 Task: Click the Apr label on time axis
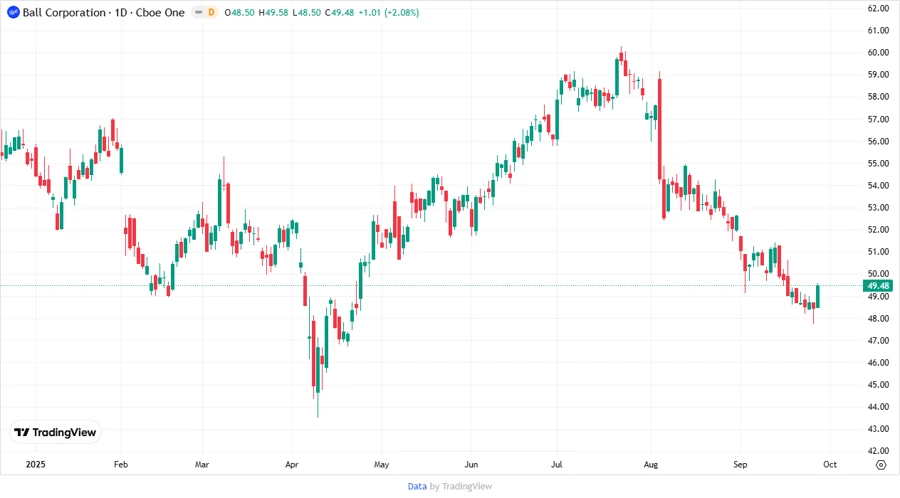[x=292, y=464]
